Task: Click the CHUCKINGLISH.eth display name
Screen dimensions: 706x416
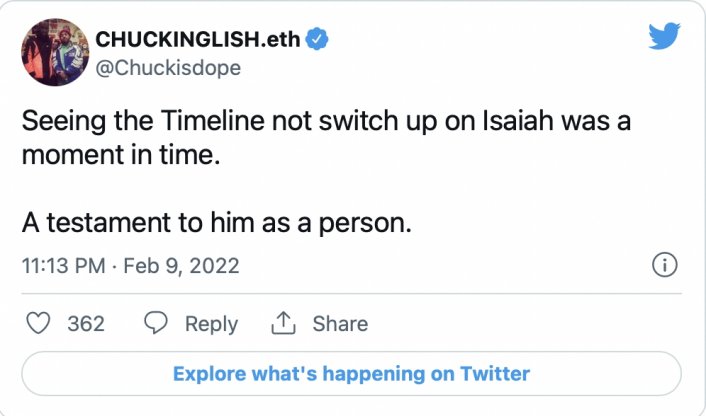Action: pyautogui.click(x=198, y=40)
